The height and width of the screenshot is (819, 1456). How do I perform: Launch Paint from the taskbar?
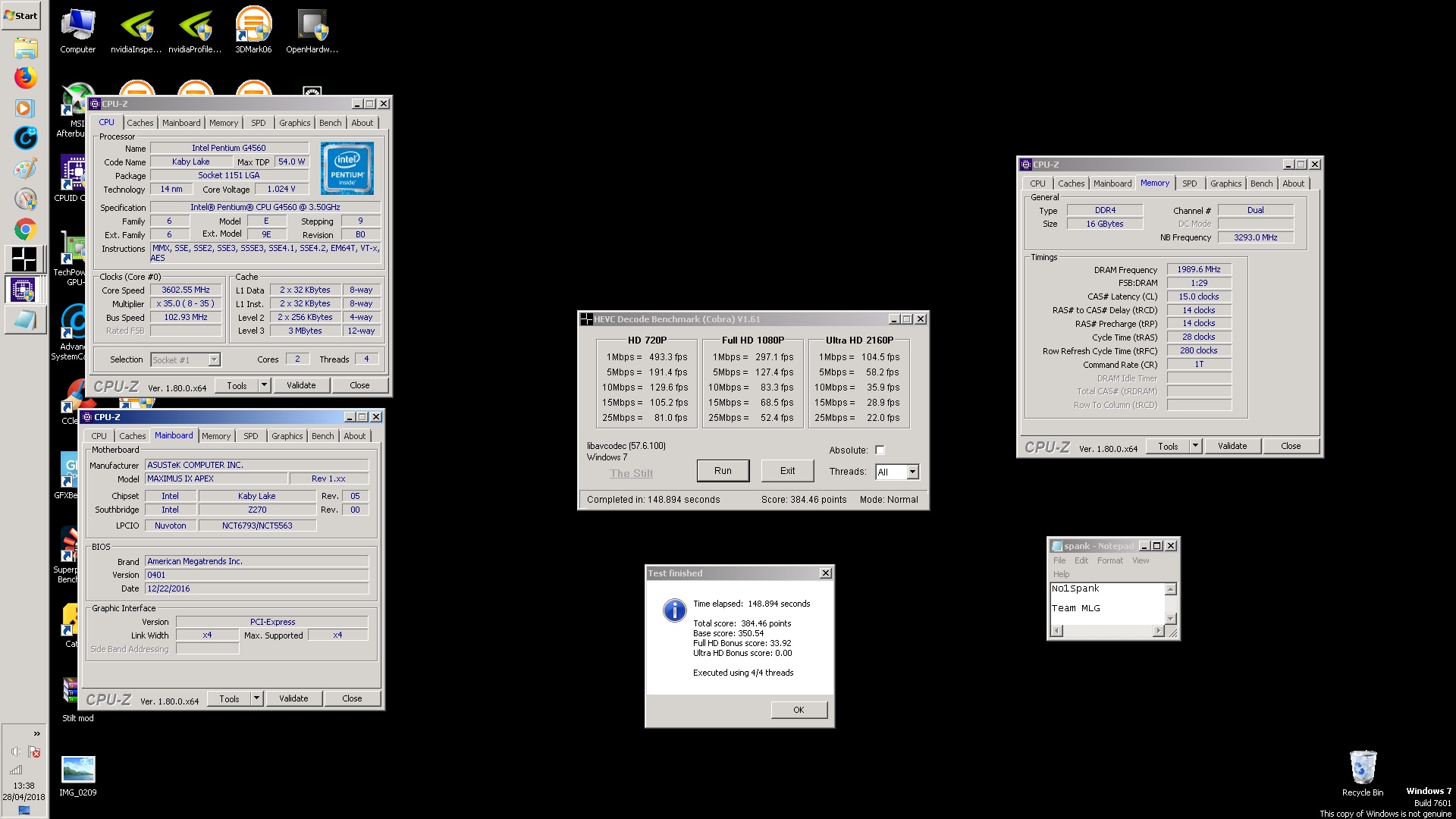pyautogui.click(x=25, y=168)
